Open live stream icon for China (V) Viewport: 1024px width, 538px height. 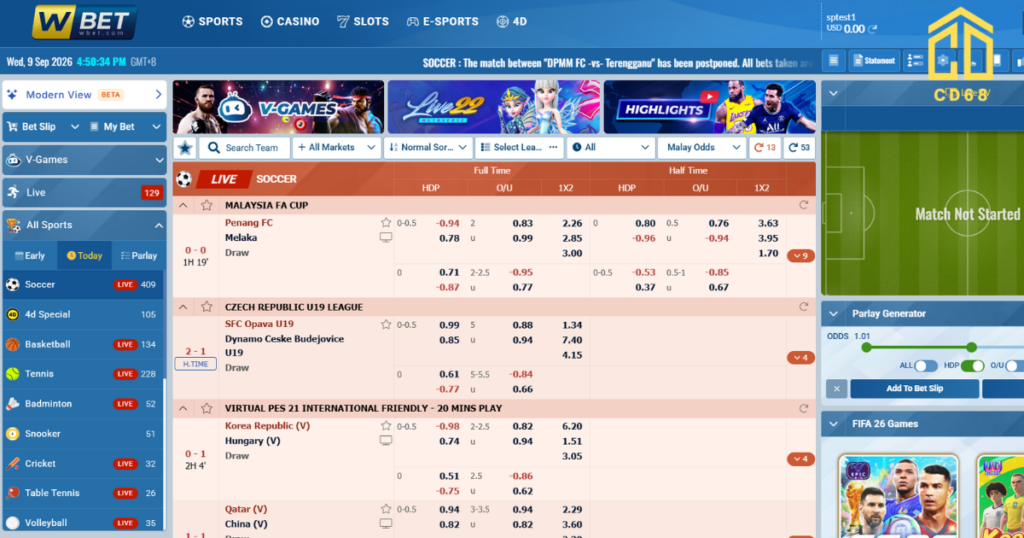tap(386, 524)
